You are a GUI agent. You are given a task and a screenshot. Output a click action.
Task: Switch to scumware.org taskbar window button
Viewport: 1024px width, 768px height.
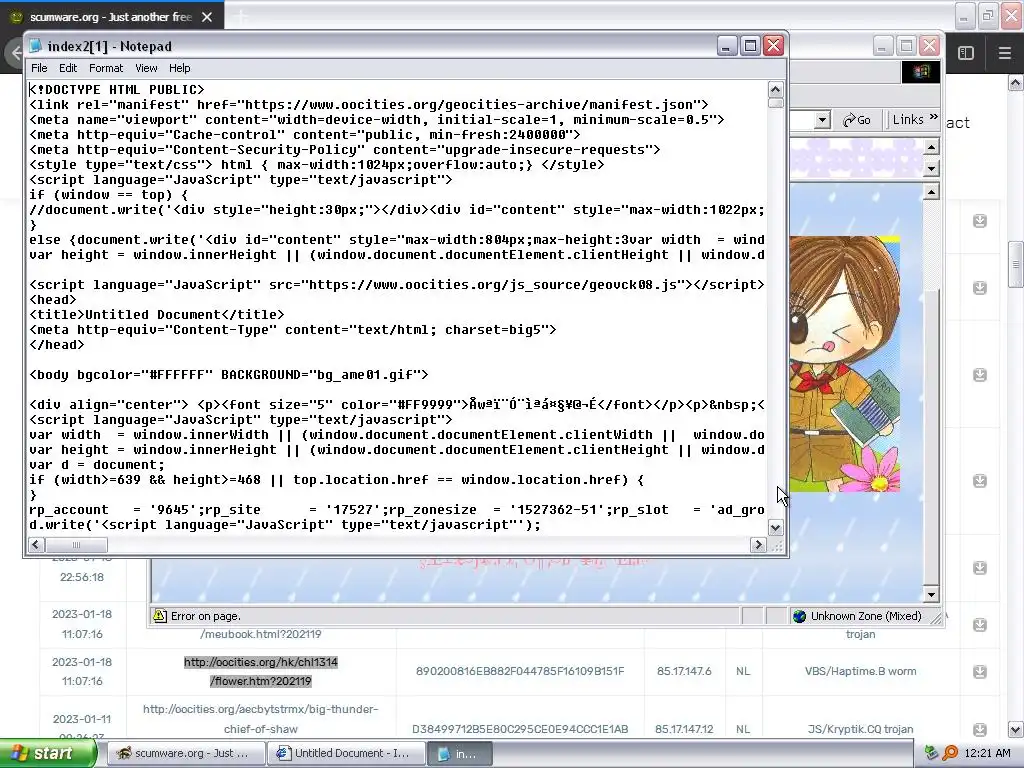click(185, 754)
